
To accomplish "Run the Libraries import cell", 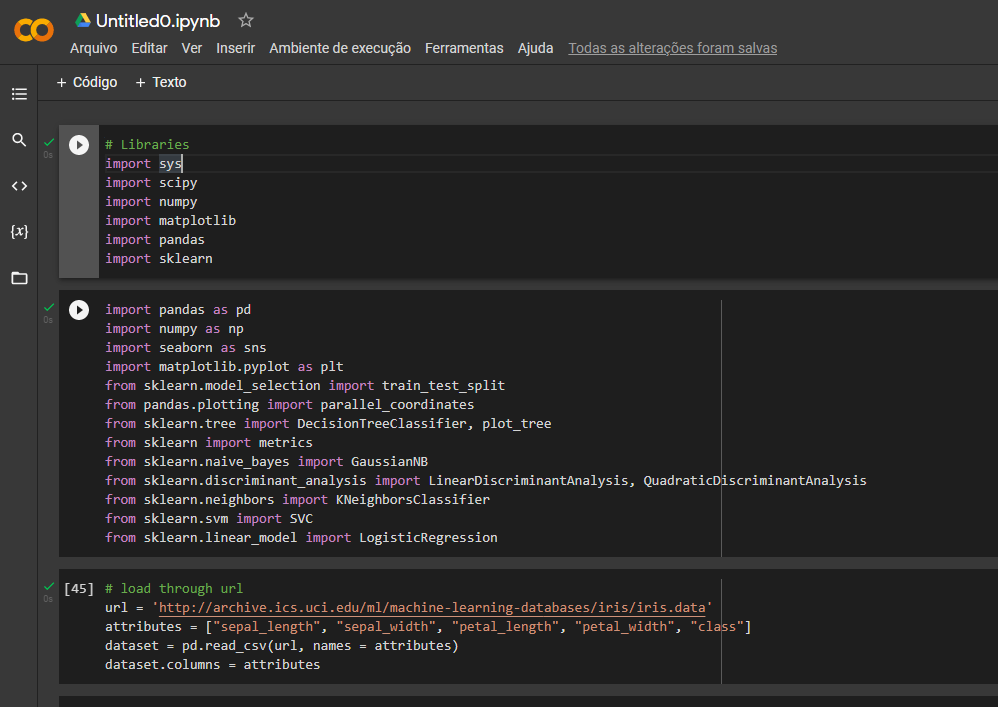I will (x=79, y=144).
